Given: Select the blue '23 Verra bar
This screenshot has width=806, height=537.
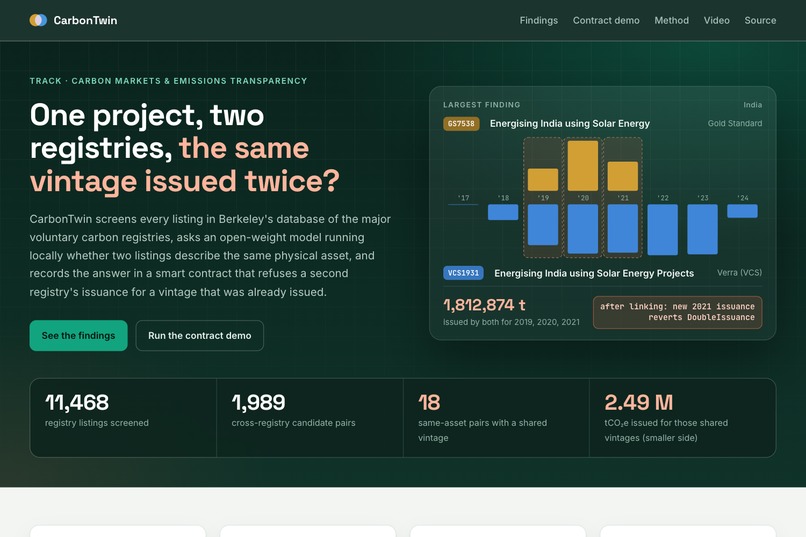Looking at the screenshot, I should (x=702, y=229).
